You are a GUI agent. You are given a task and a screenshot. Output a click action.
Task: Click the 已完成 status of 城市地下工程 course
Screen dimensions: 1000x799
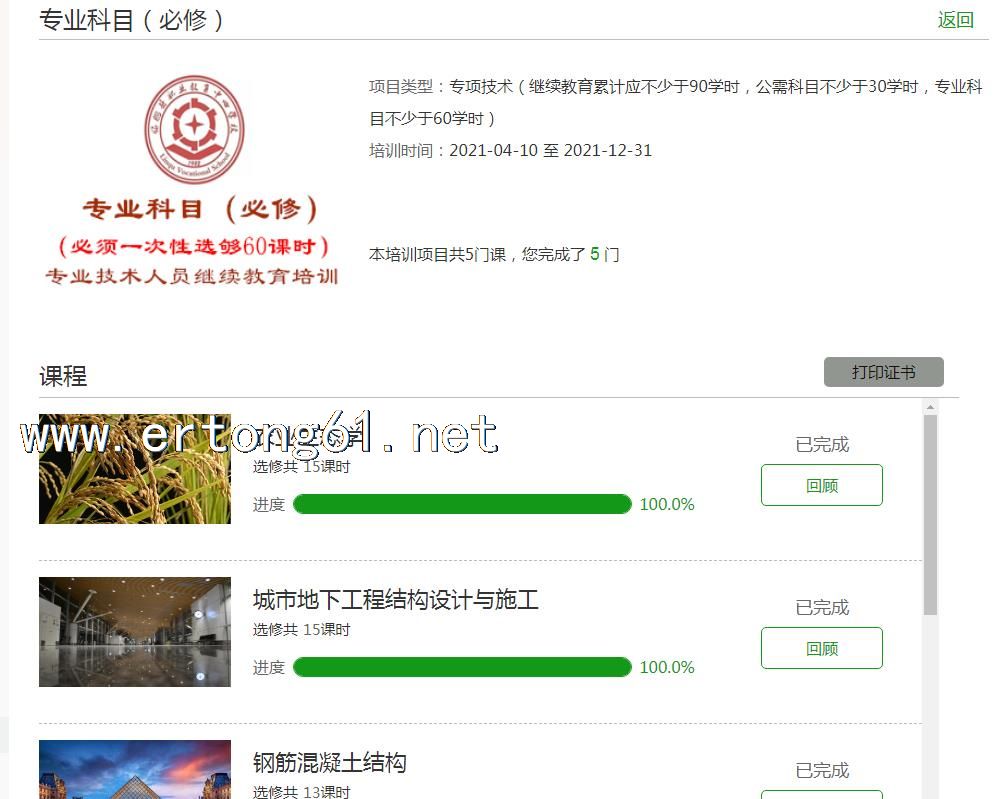click(x=822, y=607)
